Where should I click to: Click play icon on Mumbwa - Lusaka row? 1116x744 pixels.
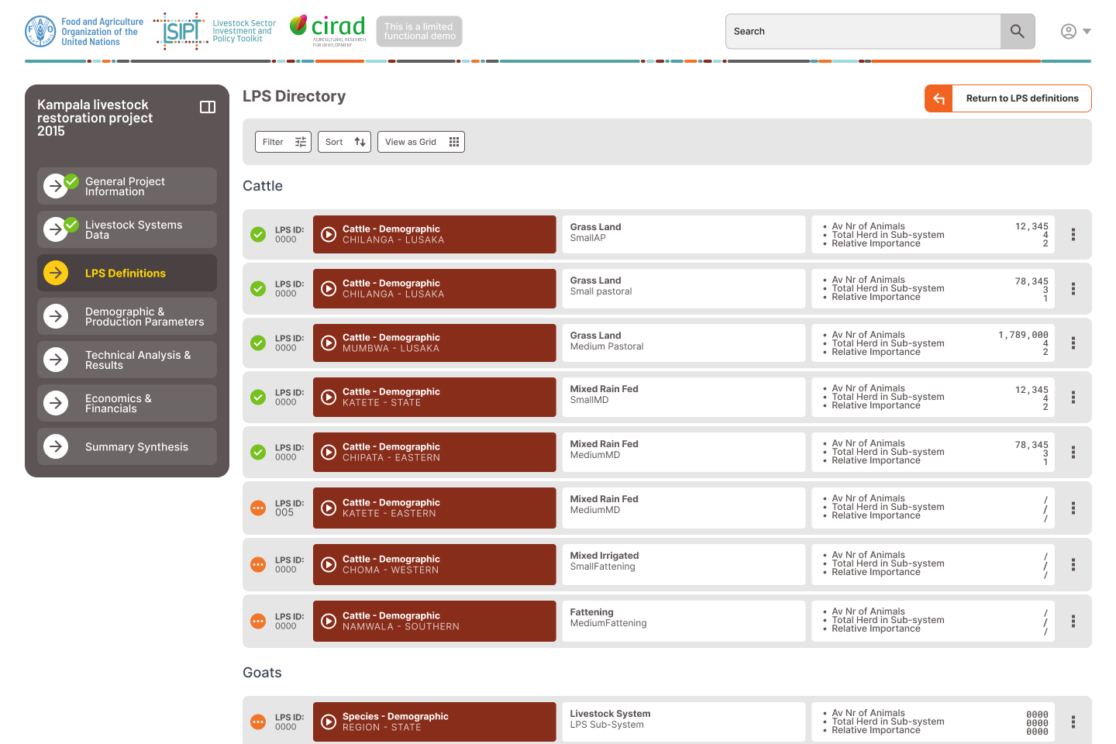coord(328,343)
